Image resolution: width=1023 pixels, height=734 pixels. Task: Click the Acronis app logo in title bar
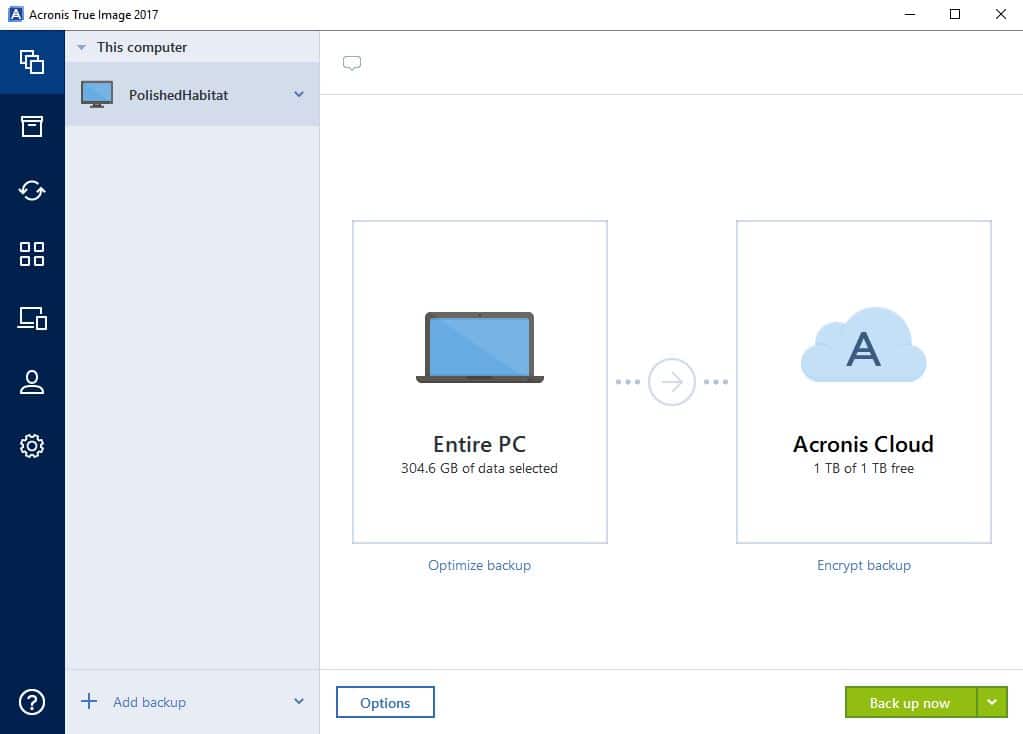point(16,14)
